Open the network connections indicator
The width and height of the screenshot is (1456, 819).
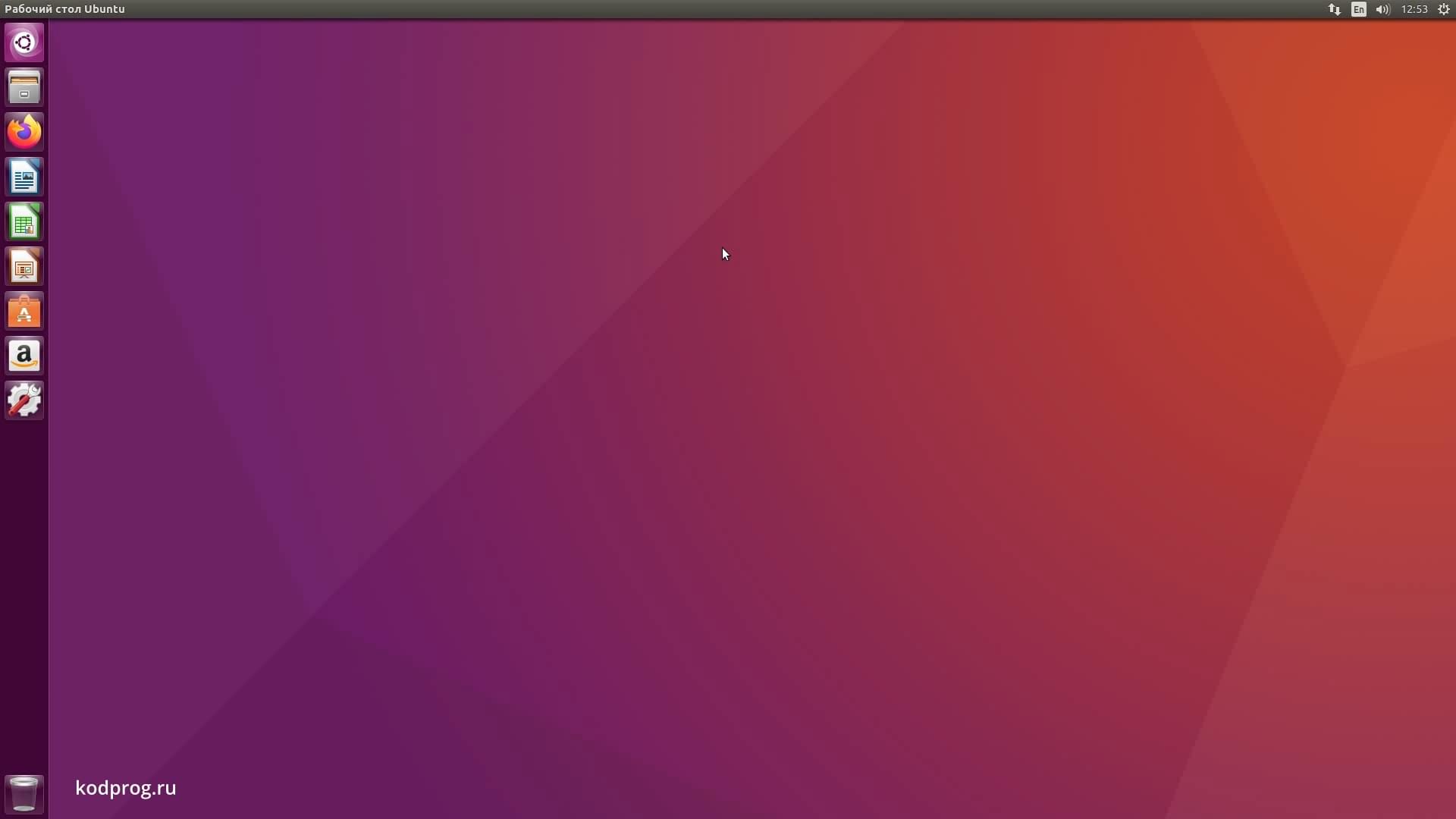click(x=1335, y=9)
